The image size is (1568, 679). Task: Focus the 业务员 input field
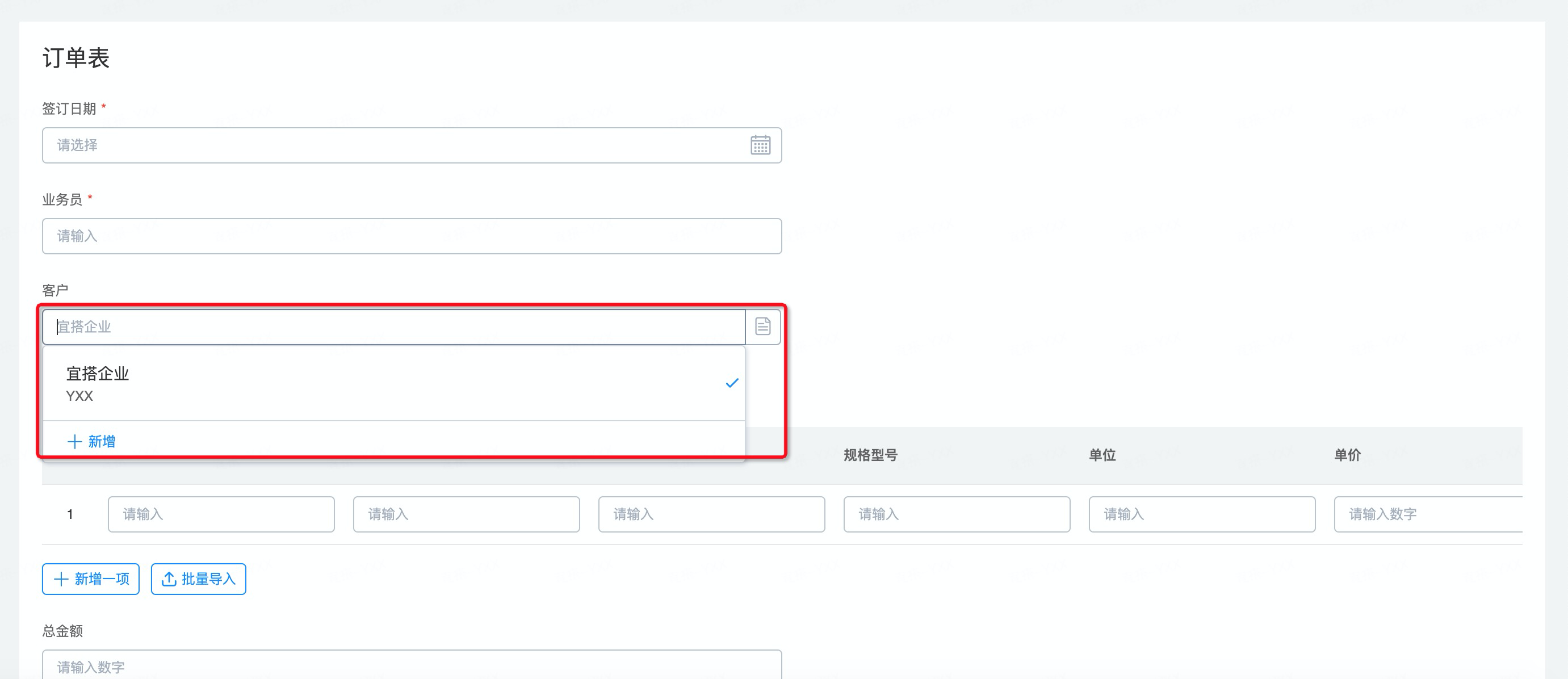point(412,236)
